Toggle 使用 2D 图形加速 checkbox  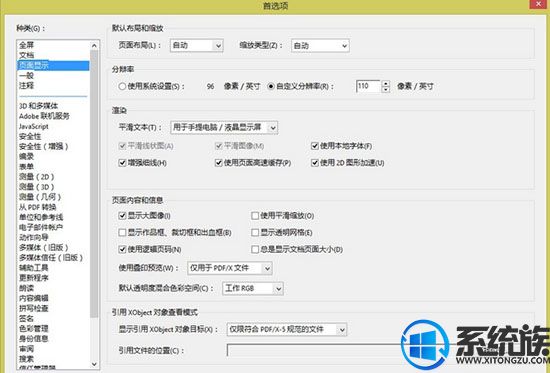coord(315,163)
